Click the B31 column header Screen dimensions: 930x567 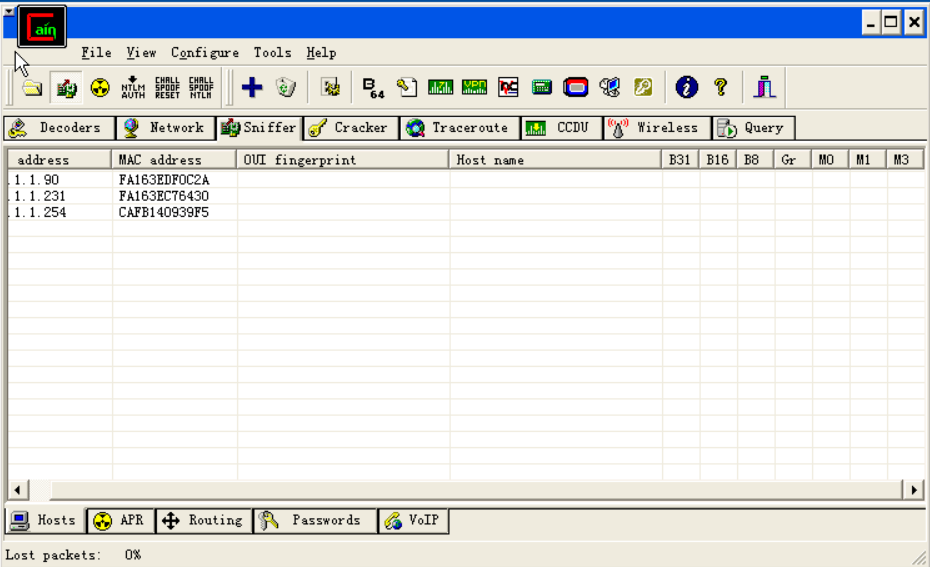point(680,160)
